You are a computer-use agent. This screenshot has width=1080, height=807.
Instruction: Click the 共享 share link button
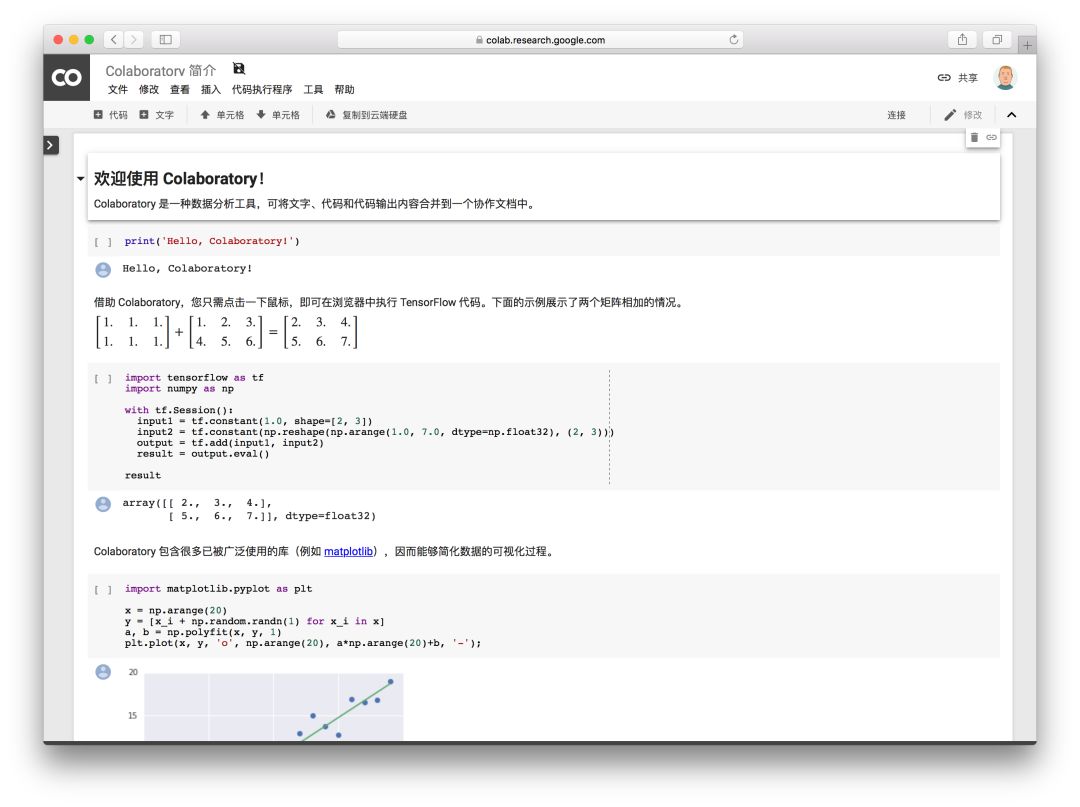(x=957, y=78)
